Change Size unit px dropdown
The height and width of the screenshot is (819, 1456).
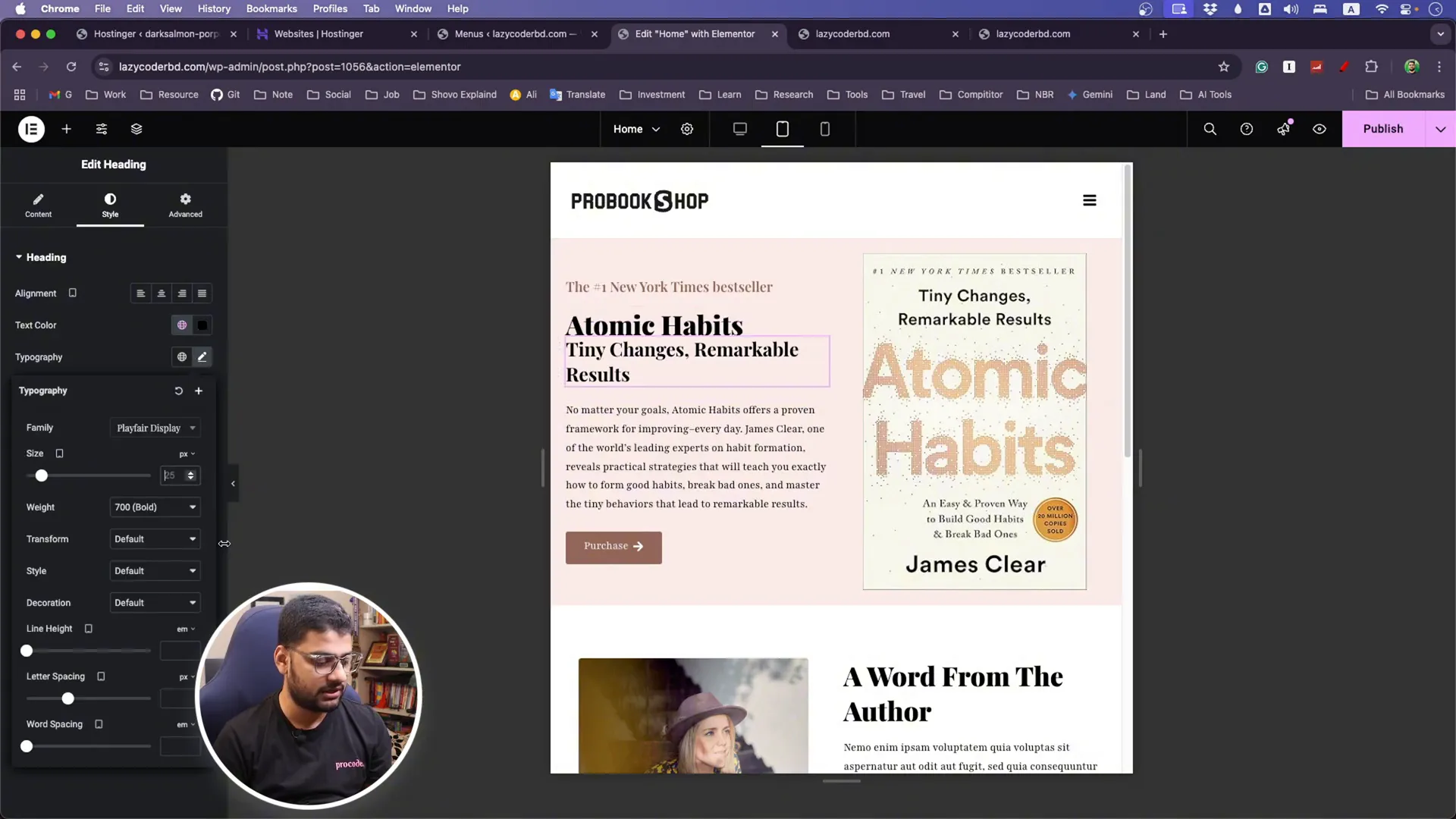tap(187, 454)
